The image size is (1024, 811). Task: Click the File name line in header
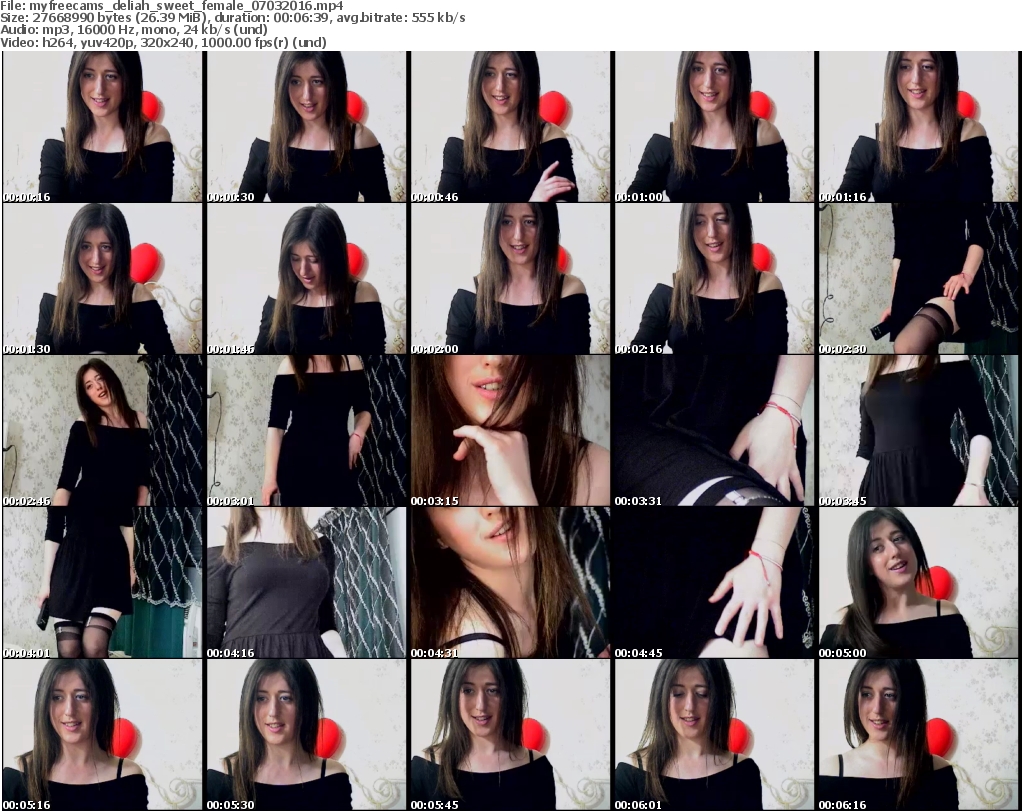[173, 6]
